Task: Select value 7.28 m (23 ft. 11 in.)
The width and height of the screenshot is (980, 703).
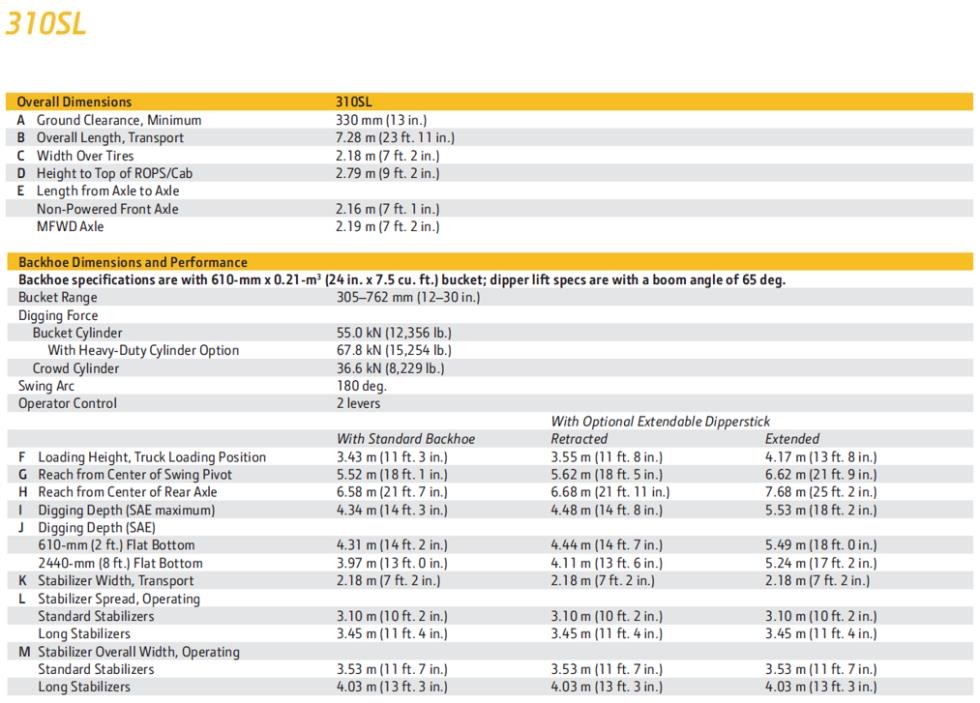Action: 395,137
